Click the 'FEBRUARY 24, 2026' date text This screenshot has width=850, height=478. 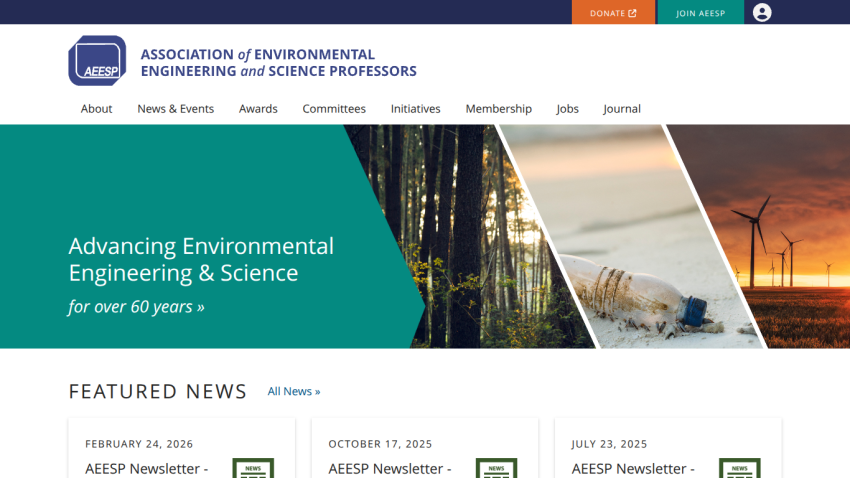pos(139,444)
